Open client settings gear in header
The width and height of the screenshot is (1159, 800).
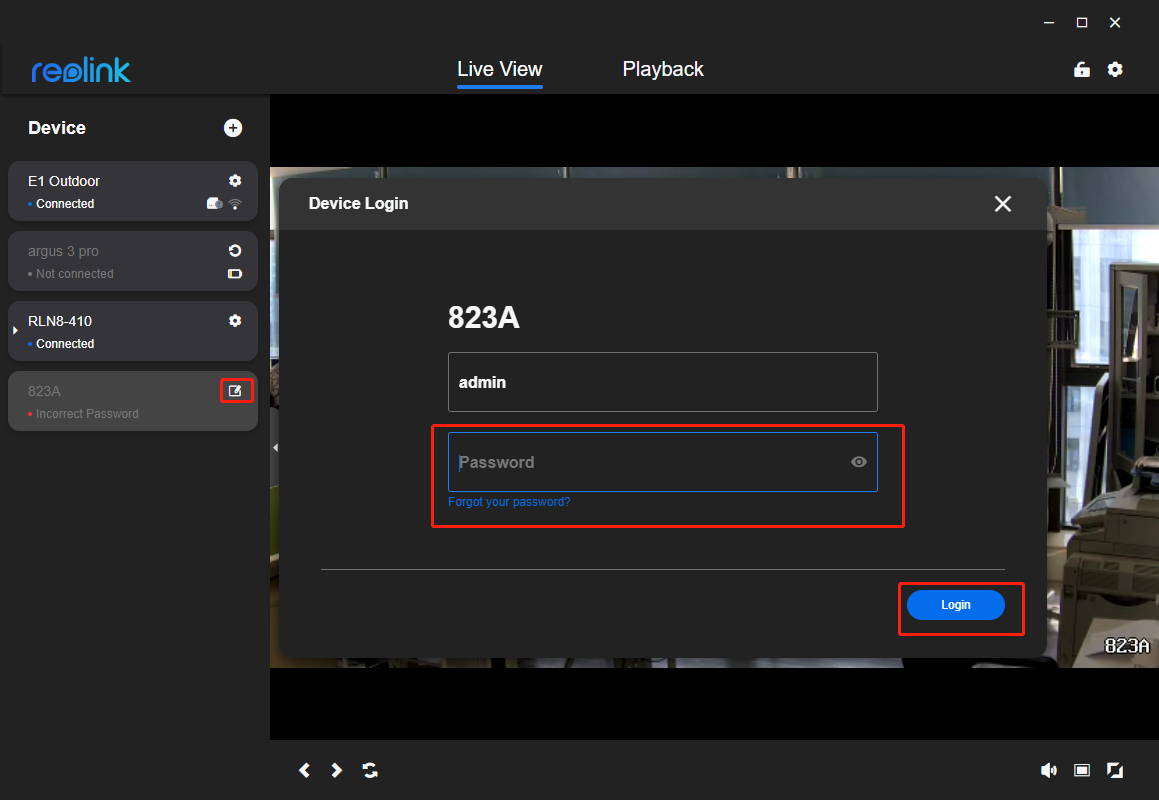pyautogui.click(x=1115, y=70)
